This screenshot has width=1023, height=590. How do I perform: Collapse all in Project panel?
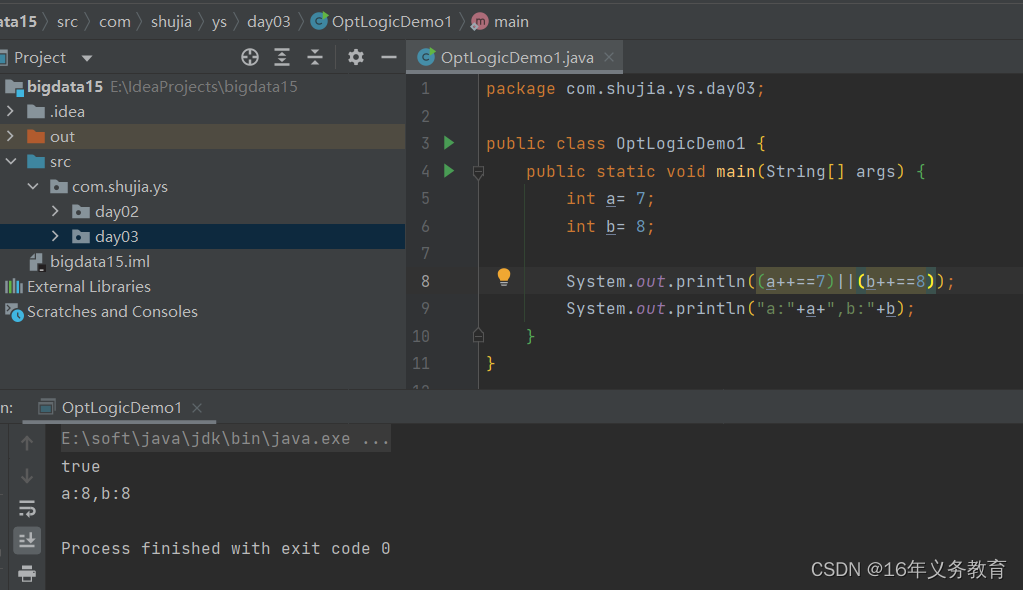tap(315, 57)
